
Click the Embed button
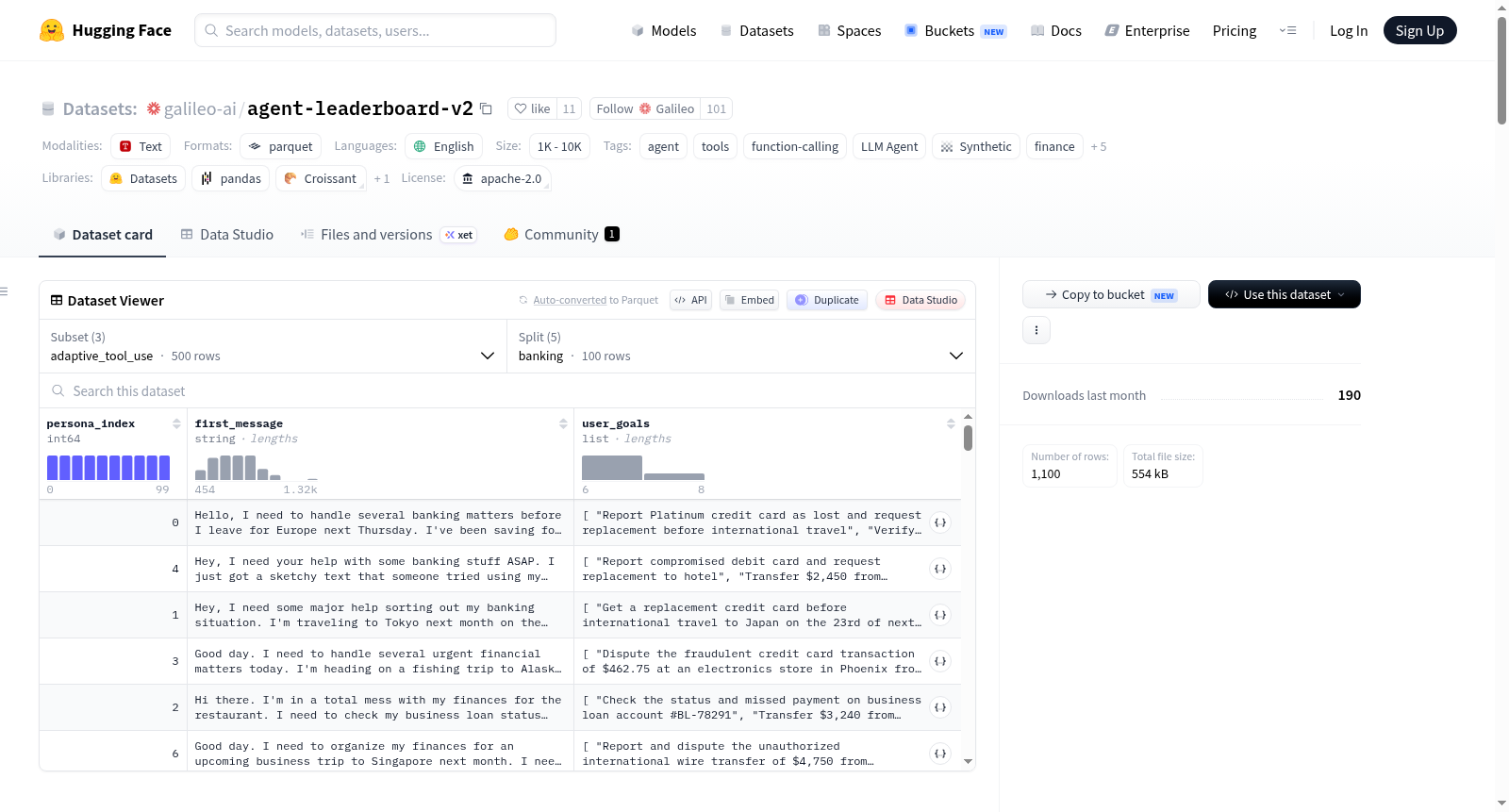pyautogui.click(x=749, y=300)
